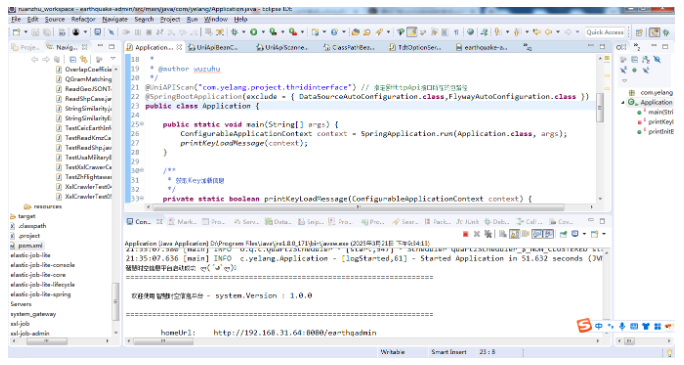
Task: Select pom.xml in the Navigator tree
Action: point(30,246)
